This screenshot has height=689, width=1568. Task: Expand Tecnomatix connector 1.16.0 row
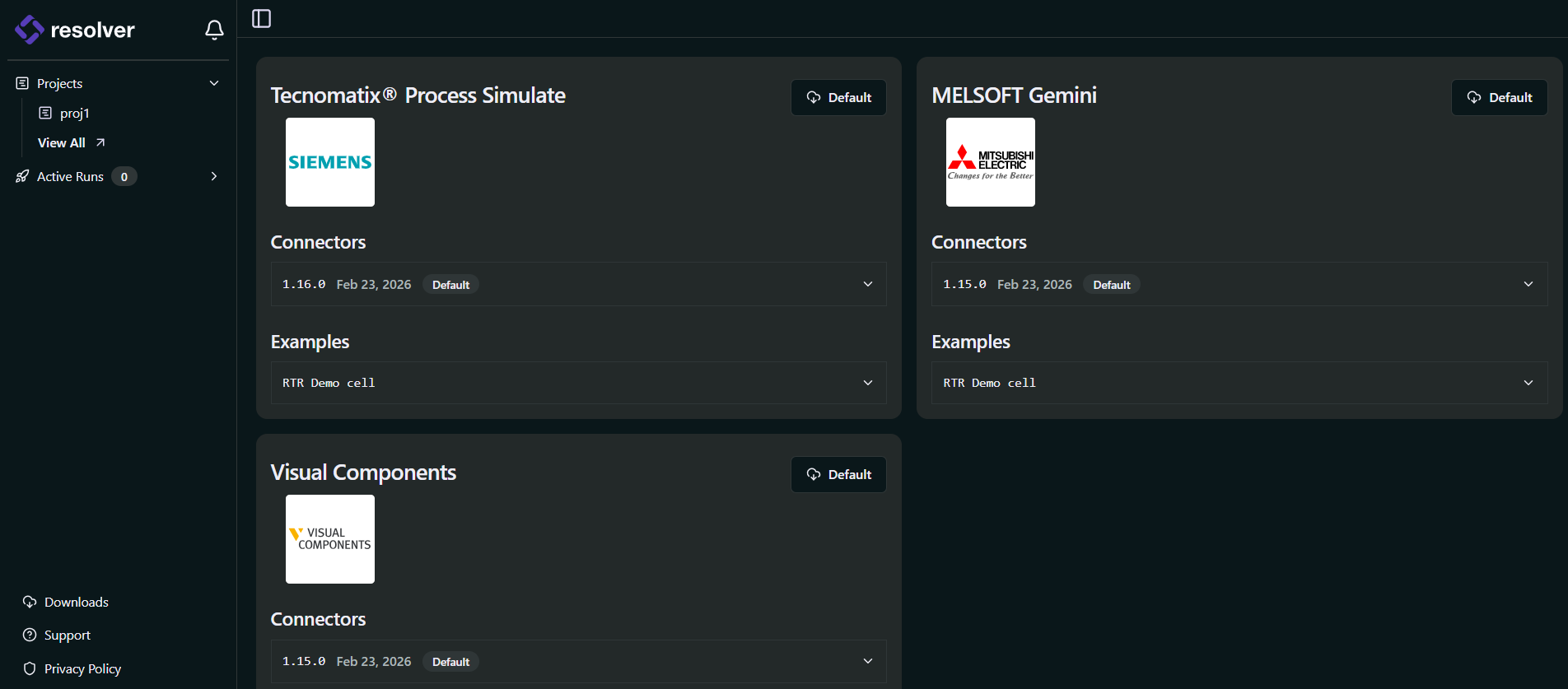[579, 284]
